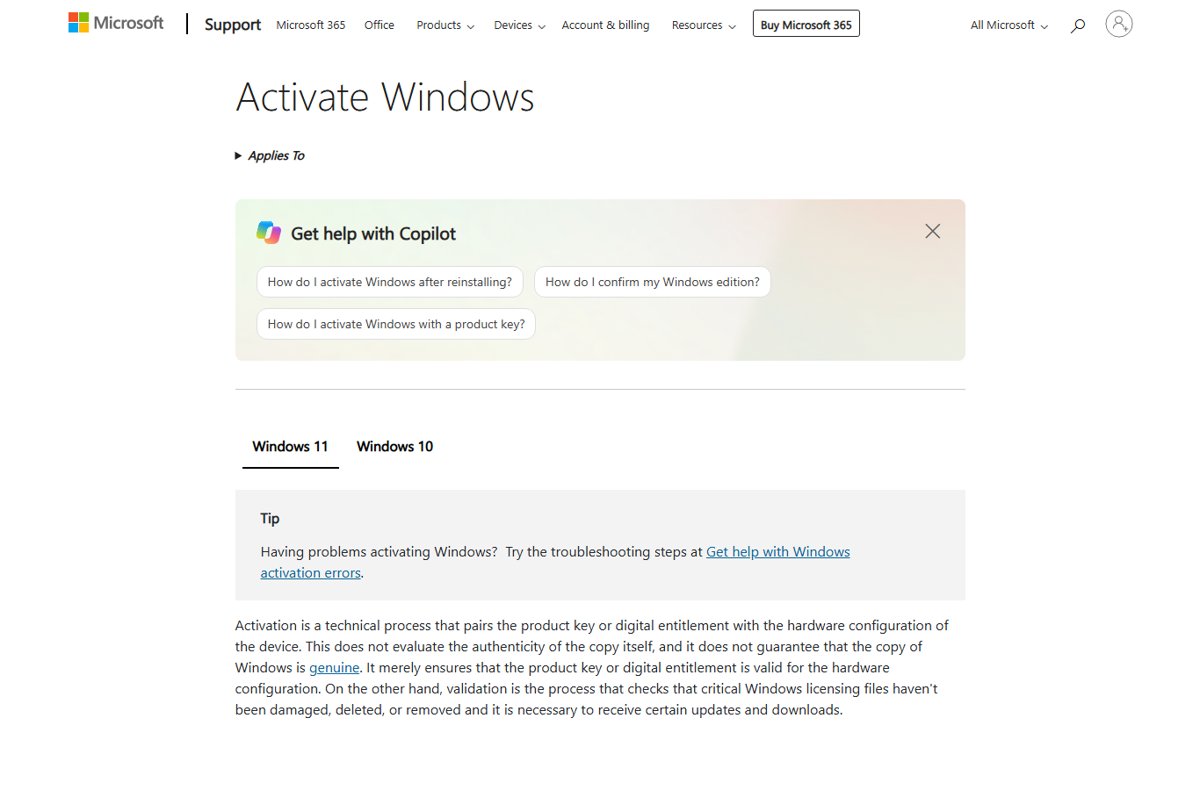Viewport: 1200px width, 790px height.
Task: Ask Copilot about activating after reinstalling
Action: pos(389,282)
